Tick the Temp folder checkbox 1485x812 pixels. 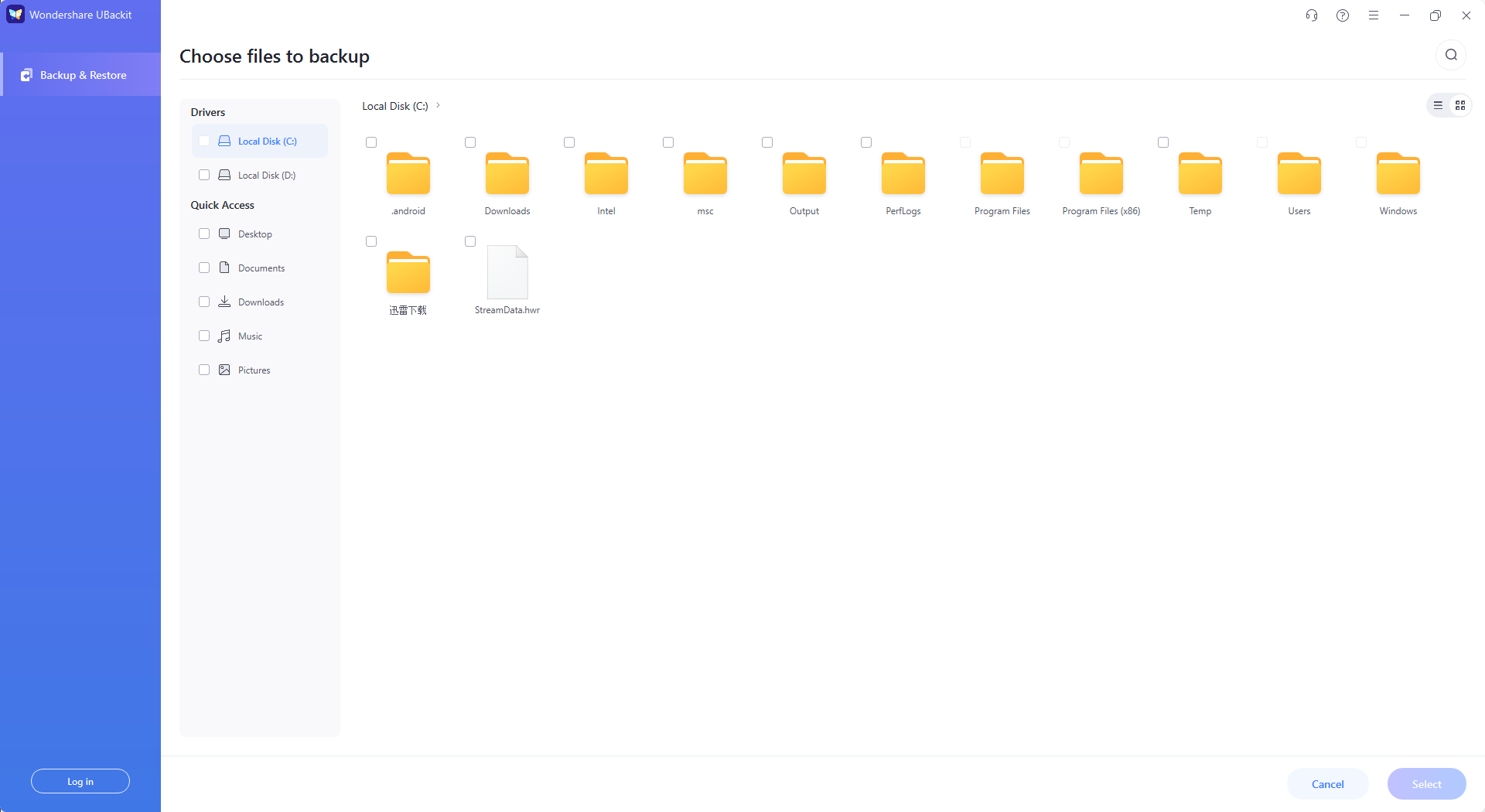point(1163,142)
